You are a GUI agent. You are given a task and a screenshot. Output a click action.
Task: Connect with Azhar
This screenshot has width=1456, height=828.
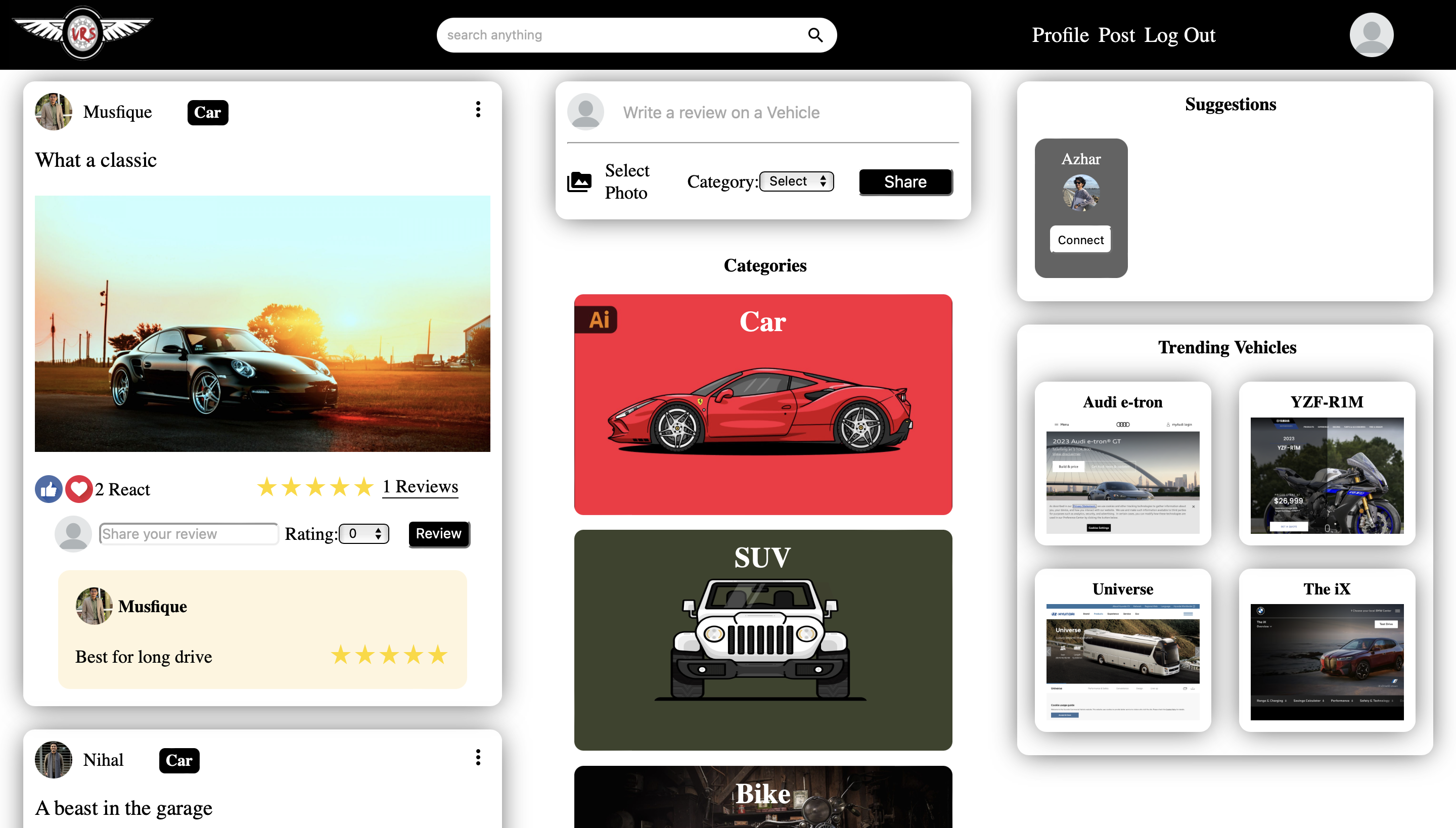click(x=1080, y=240)
